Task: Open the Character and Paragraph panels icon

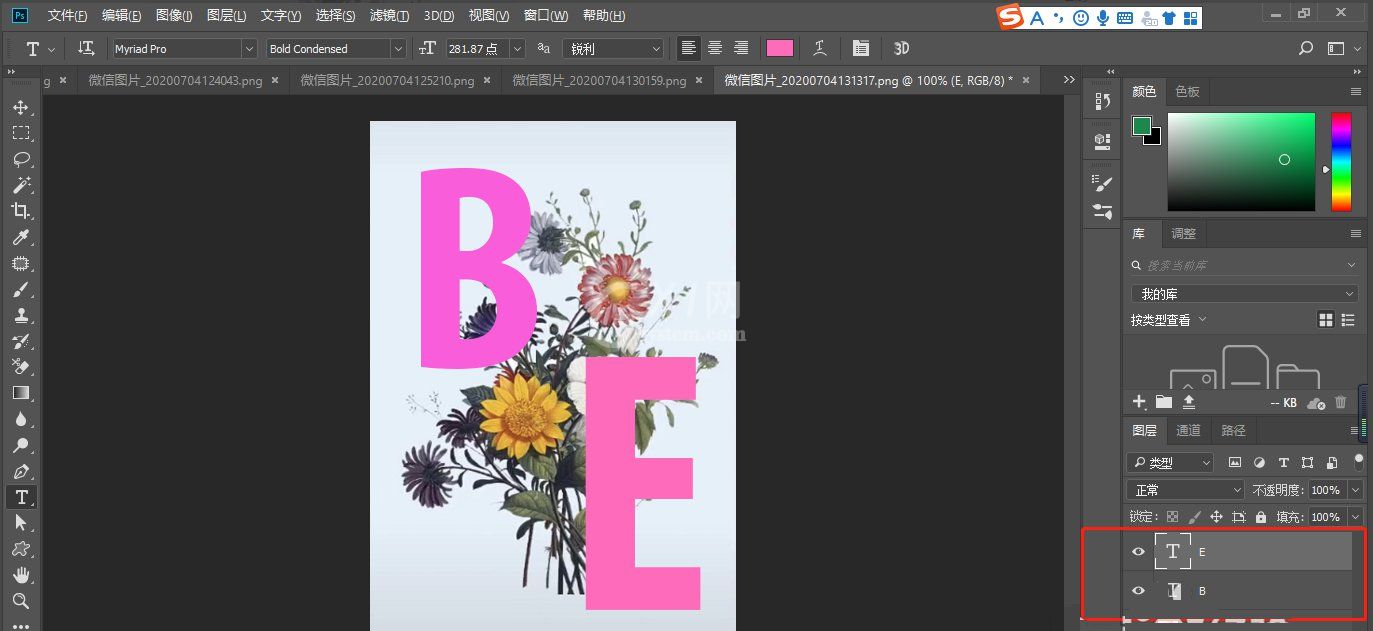Action: [861, 48]
